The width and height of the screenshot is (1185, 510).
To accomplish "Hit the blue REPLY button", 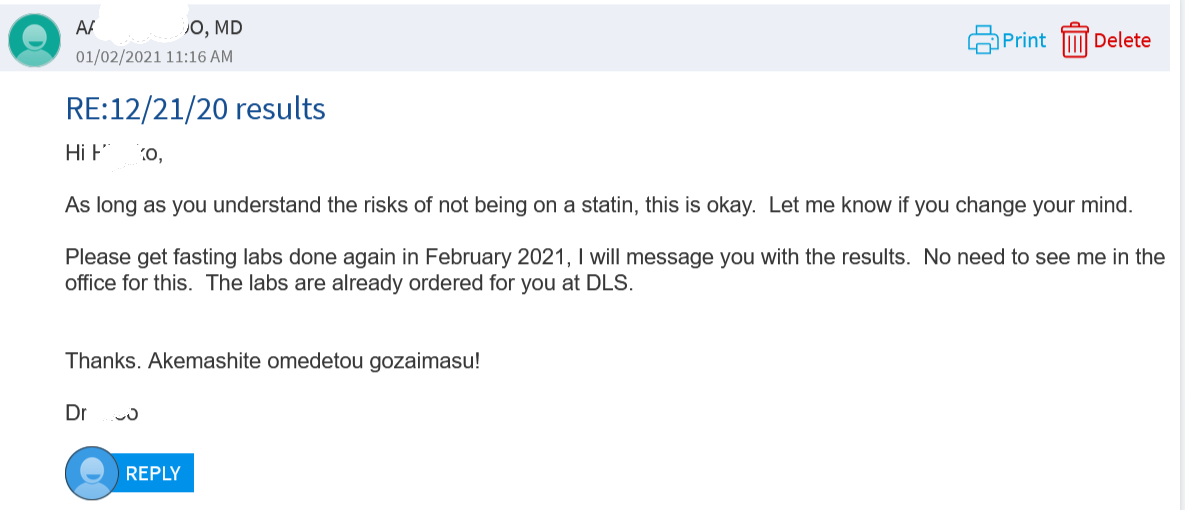I will point(153,473).
